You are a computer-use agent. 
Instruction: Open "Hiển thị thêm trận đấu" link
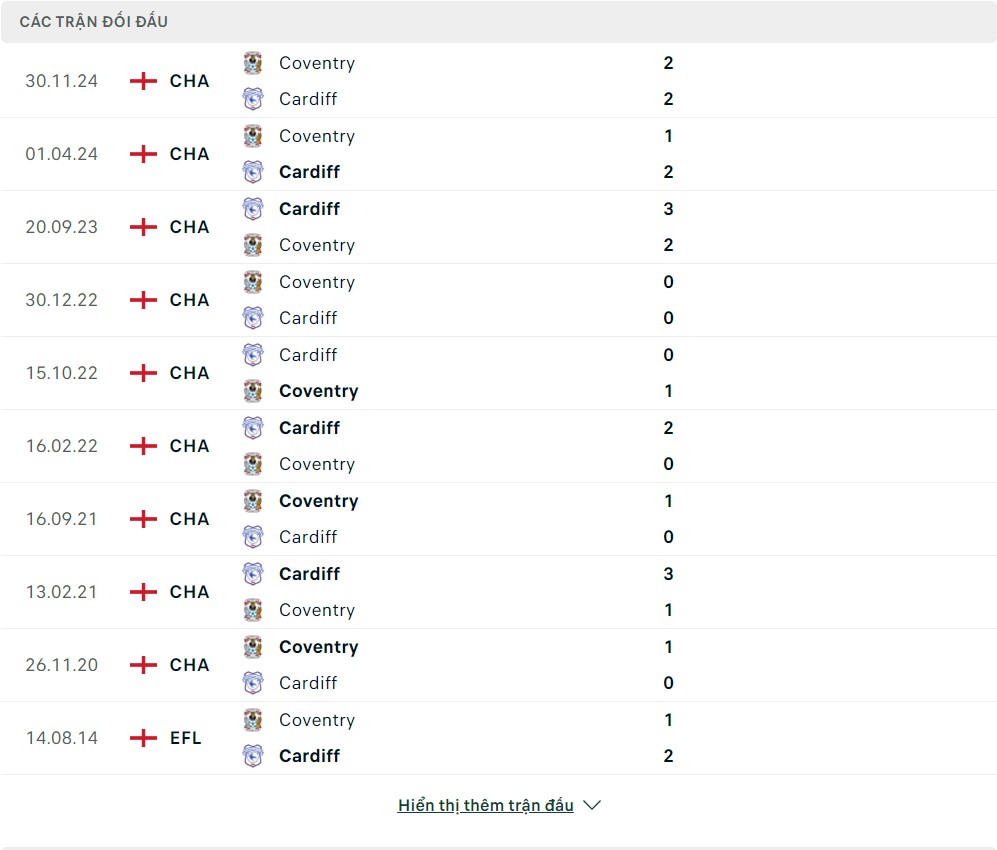[486, 805]
